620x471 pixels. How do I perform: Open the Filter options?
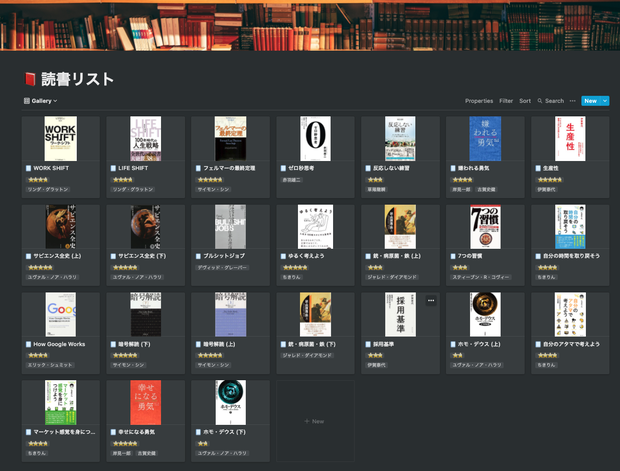(x=506, y=101)
